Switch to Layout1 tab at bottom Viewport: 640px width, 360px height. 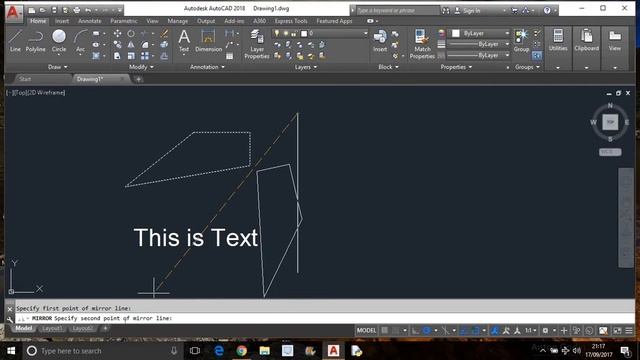click(x=52, y=329)
